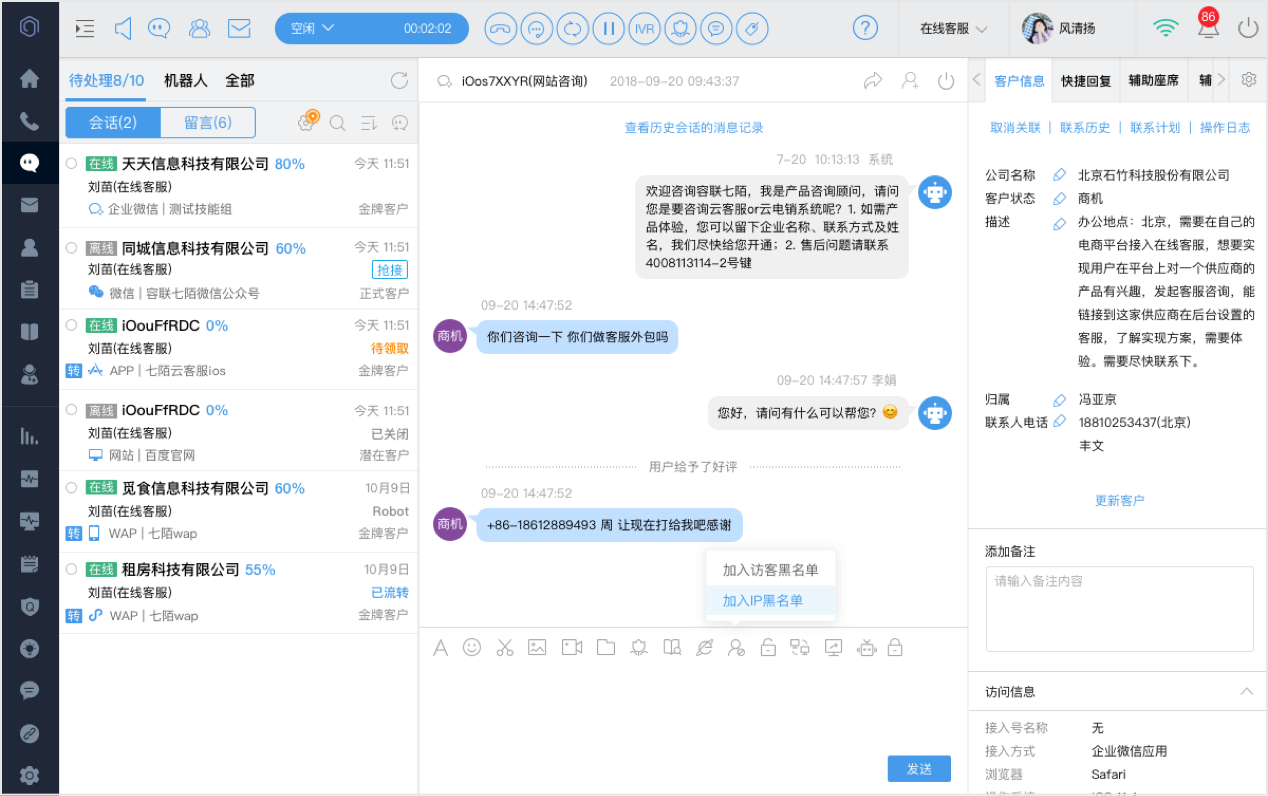This screenshot has width=1268, height=796.
Task: Click the scissors screenshot icon in the chat toolbar
Action: [504, 647]
